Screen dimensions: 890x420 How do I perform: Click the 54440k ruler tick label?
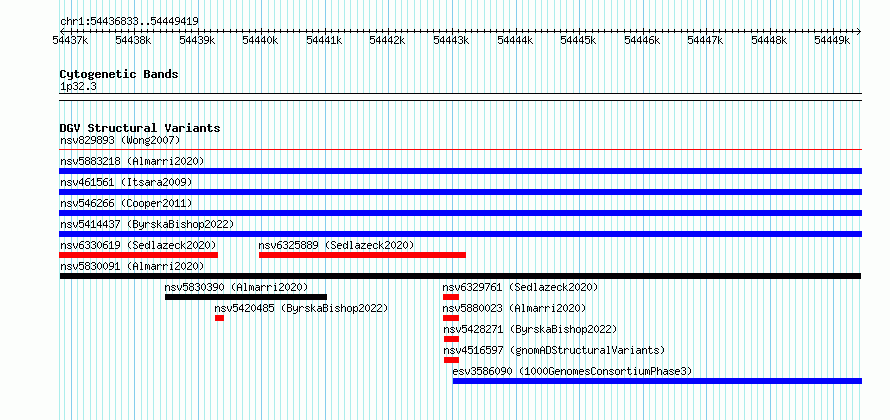click(x=261, y=40)
